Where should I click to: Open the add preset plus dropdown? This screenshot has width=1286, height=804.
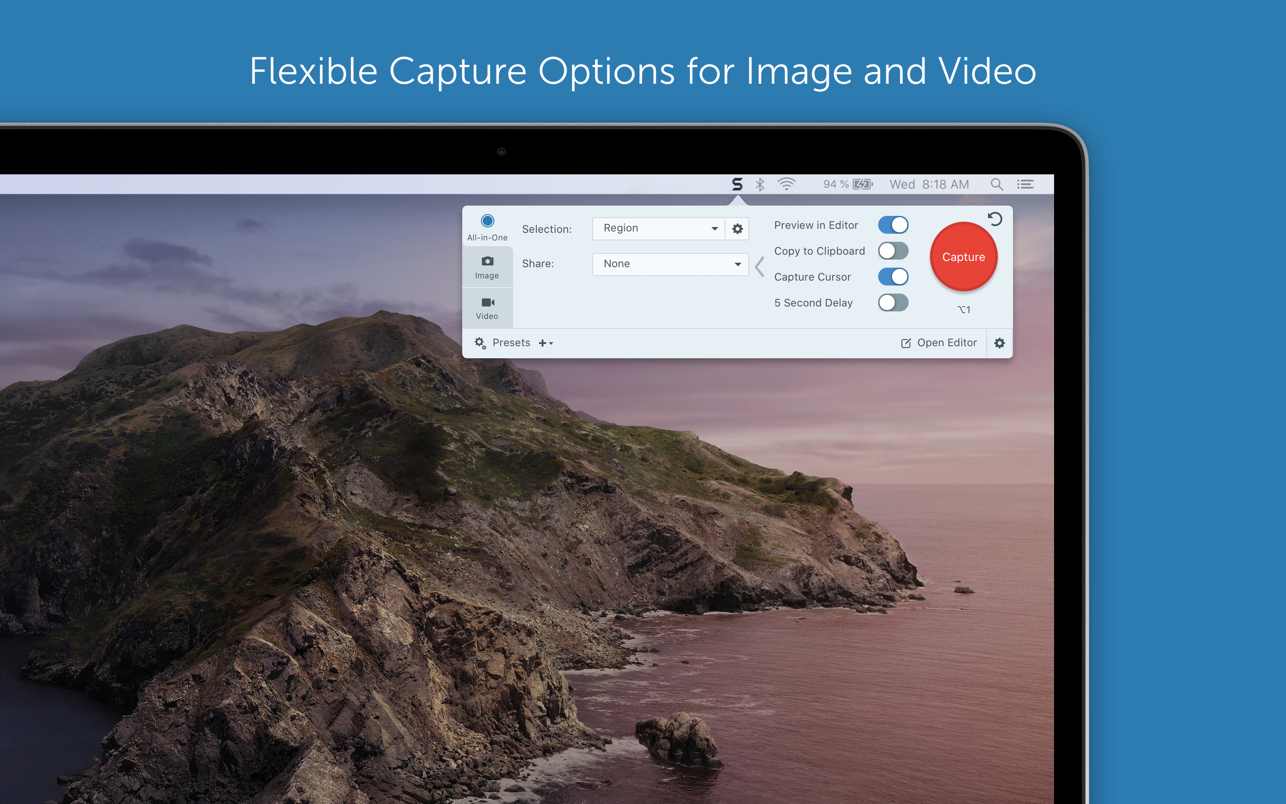coord(546,343)
